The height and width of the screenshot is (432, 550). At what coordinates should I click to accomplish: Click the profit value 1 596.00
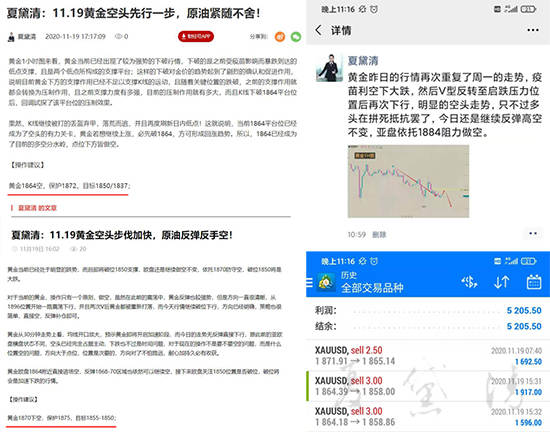[528, 423]
